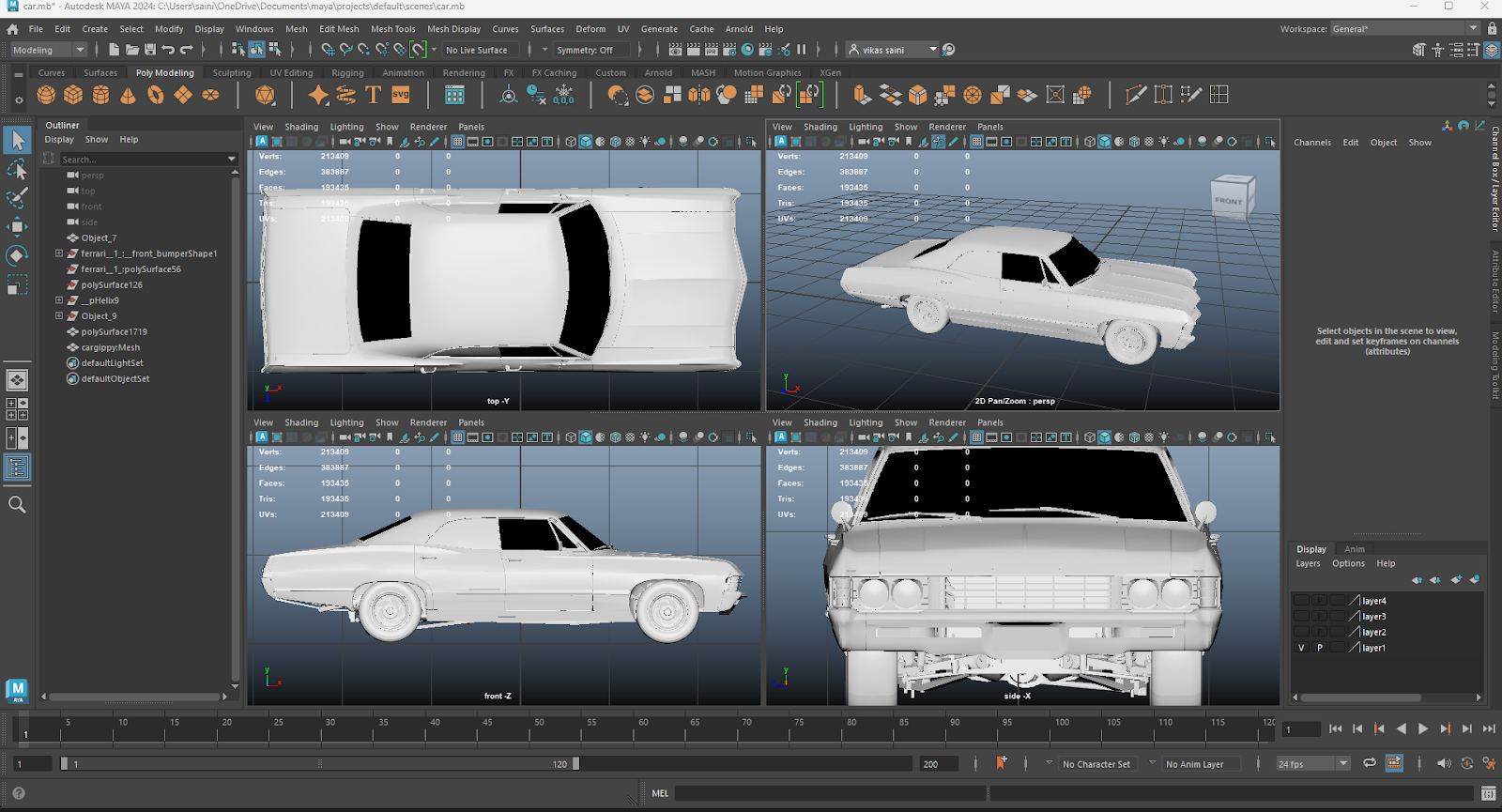Create a polygon sphere from shelf

pyautogui.click(x=46, y=95)
